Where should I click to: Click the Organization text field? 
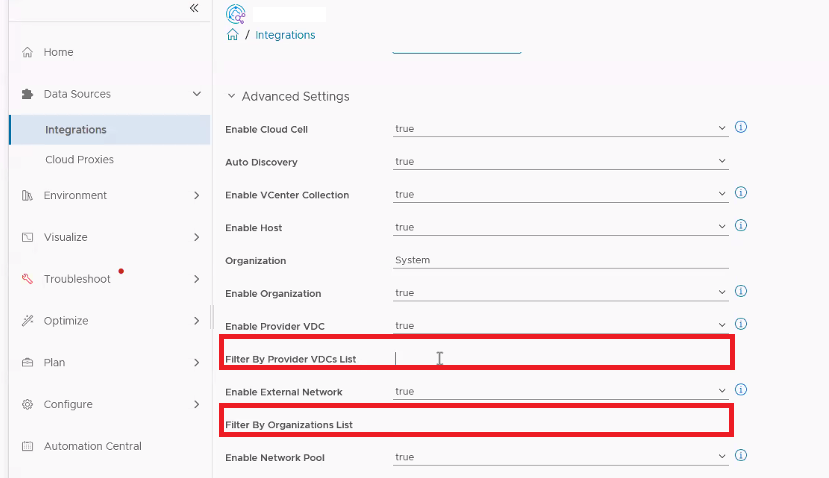[560, 260]
